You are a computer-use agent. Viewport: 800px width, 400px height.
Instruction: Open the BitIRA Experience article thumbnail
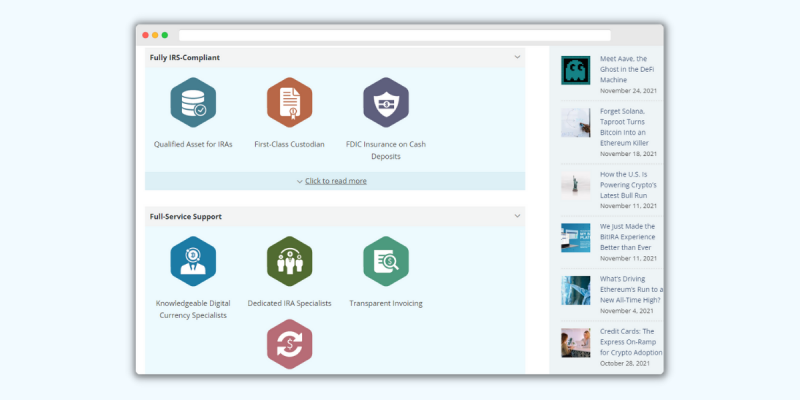[x=576, y=238]
